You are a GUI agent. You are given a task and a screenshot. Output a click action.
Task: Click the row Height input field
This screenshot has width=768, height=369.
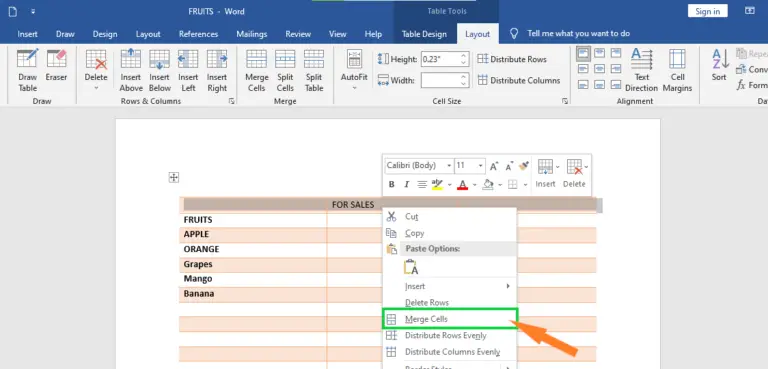[440, 59]
